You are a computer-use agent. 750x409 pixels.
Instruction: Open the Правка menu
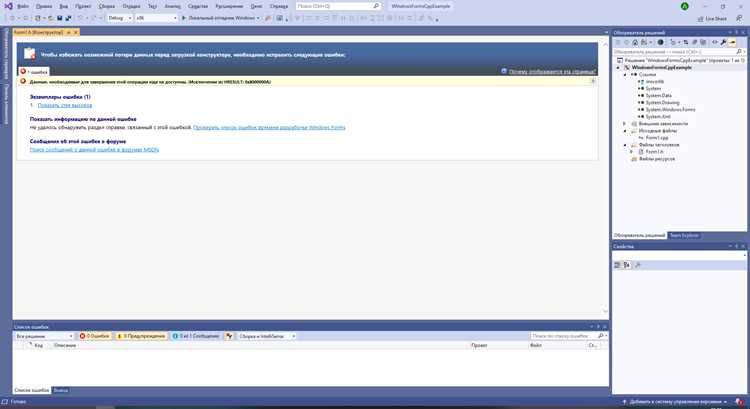[44, 6]
